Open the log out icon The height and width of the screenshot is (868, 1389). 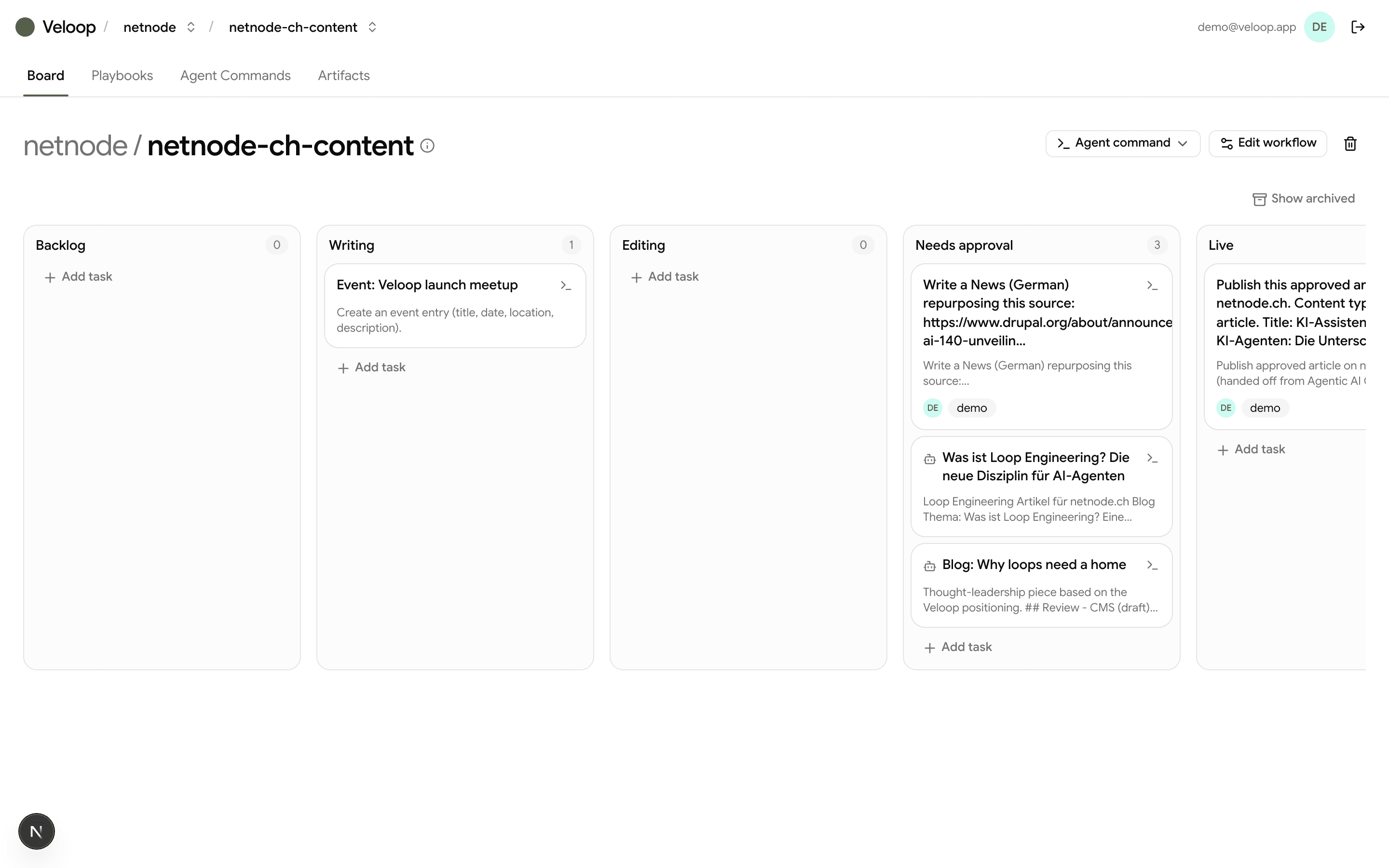pos(1358,27)
